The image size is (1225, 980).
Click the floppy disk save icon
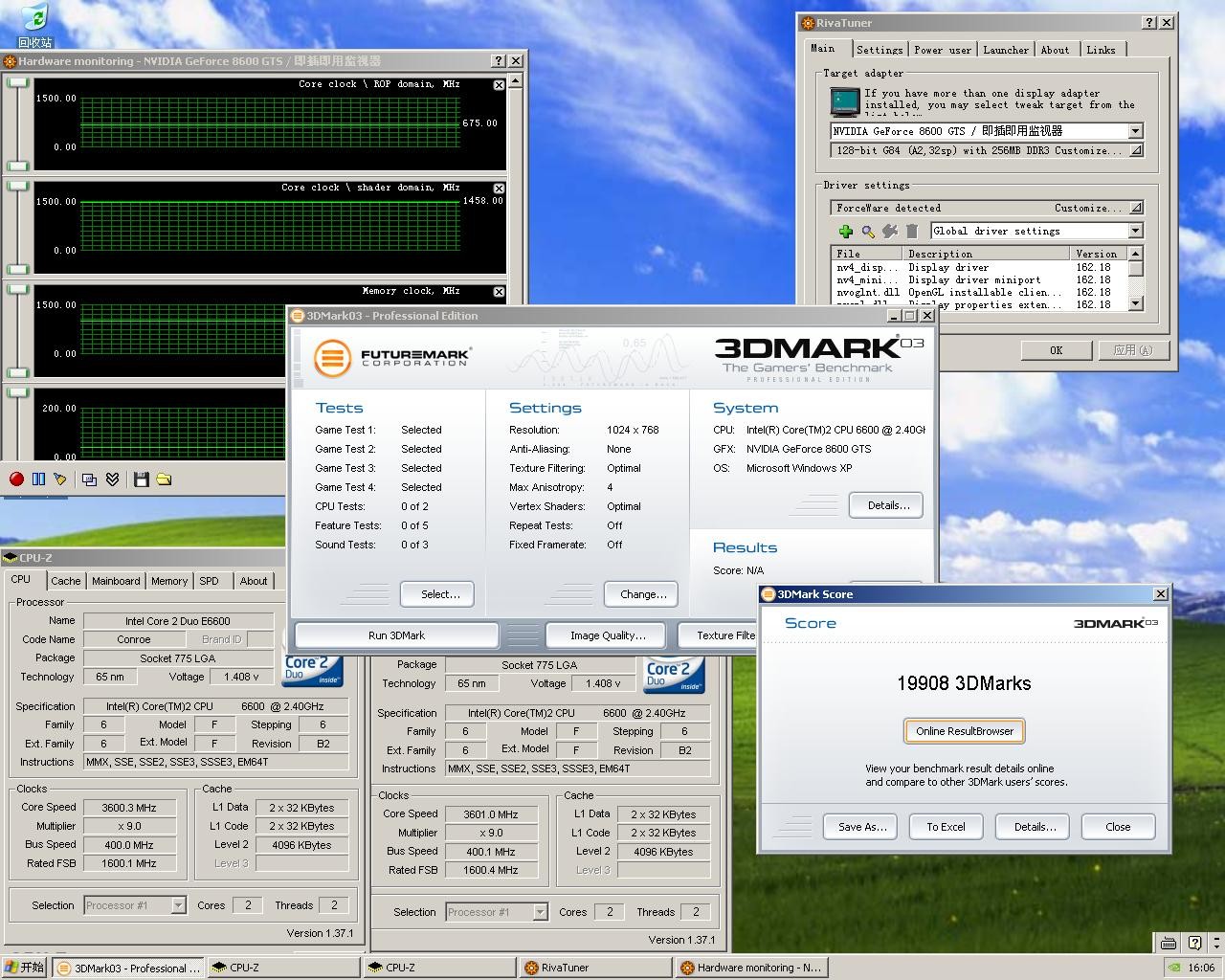click(142, 479)
